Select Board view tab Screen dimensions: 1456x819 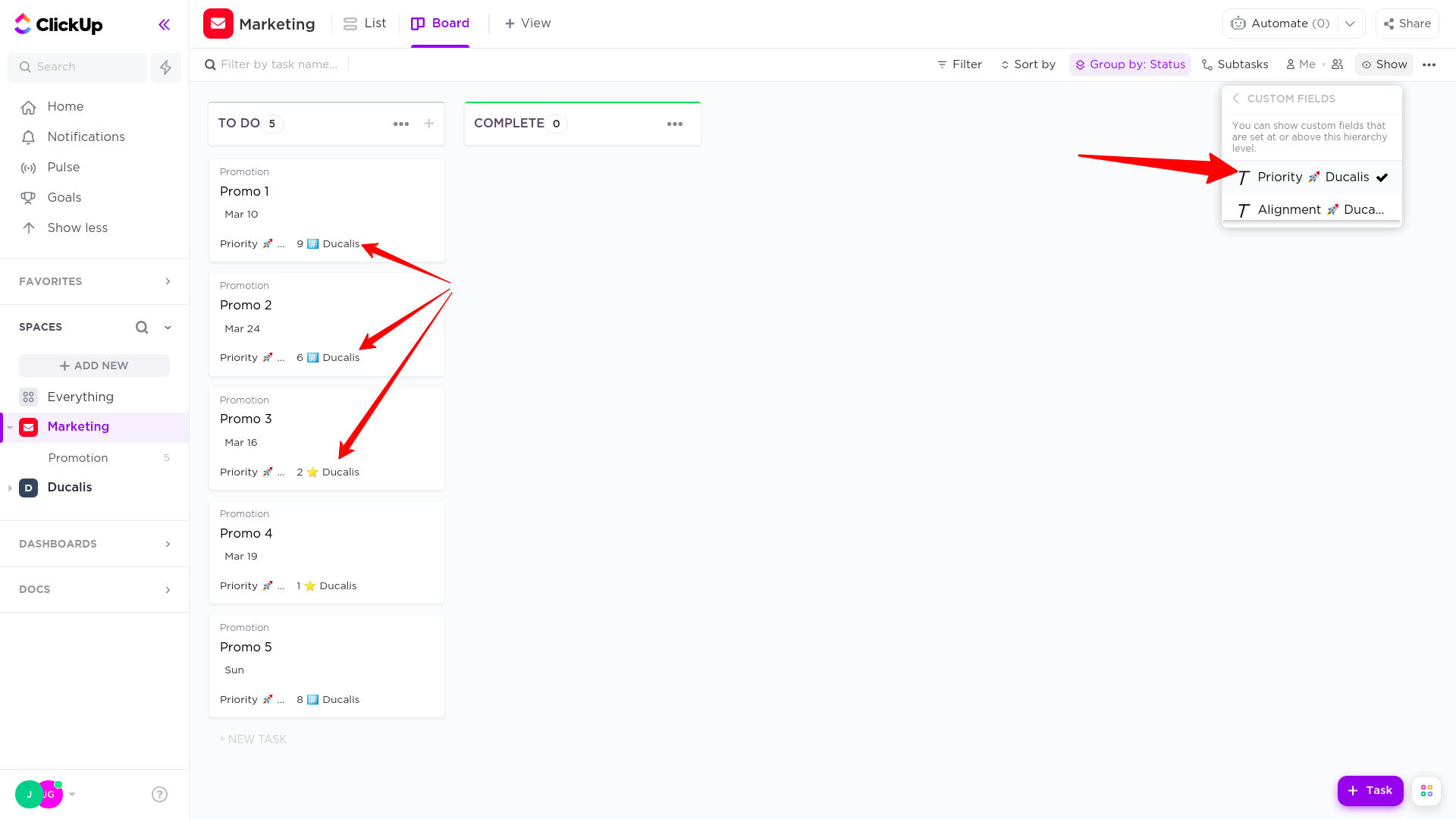pyautogui.click(x=440, y=24)
